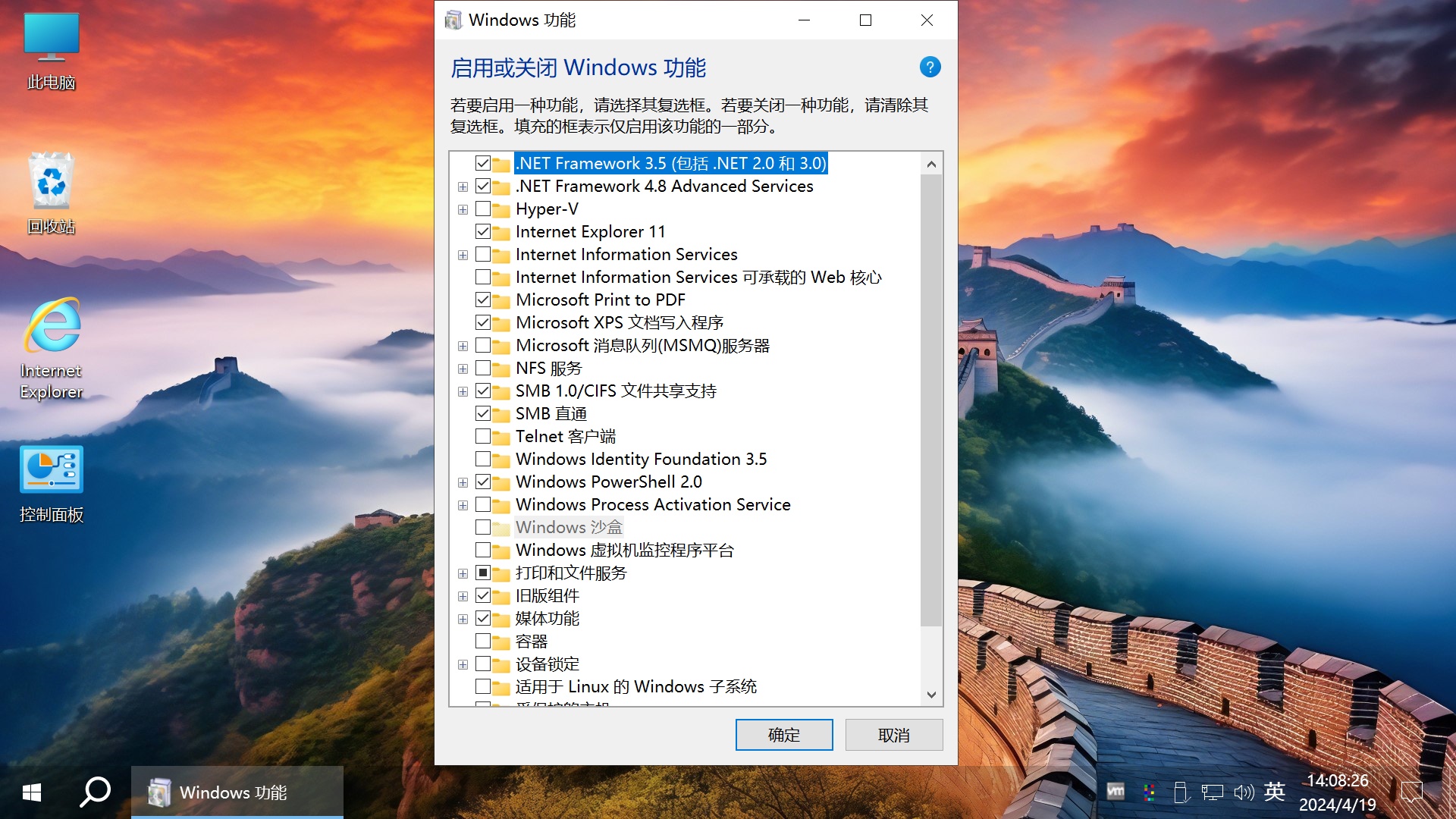Expand .NET Framework 4.8 Advanced Services
The image size is (1456, 819).
tap(463, 187)
